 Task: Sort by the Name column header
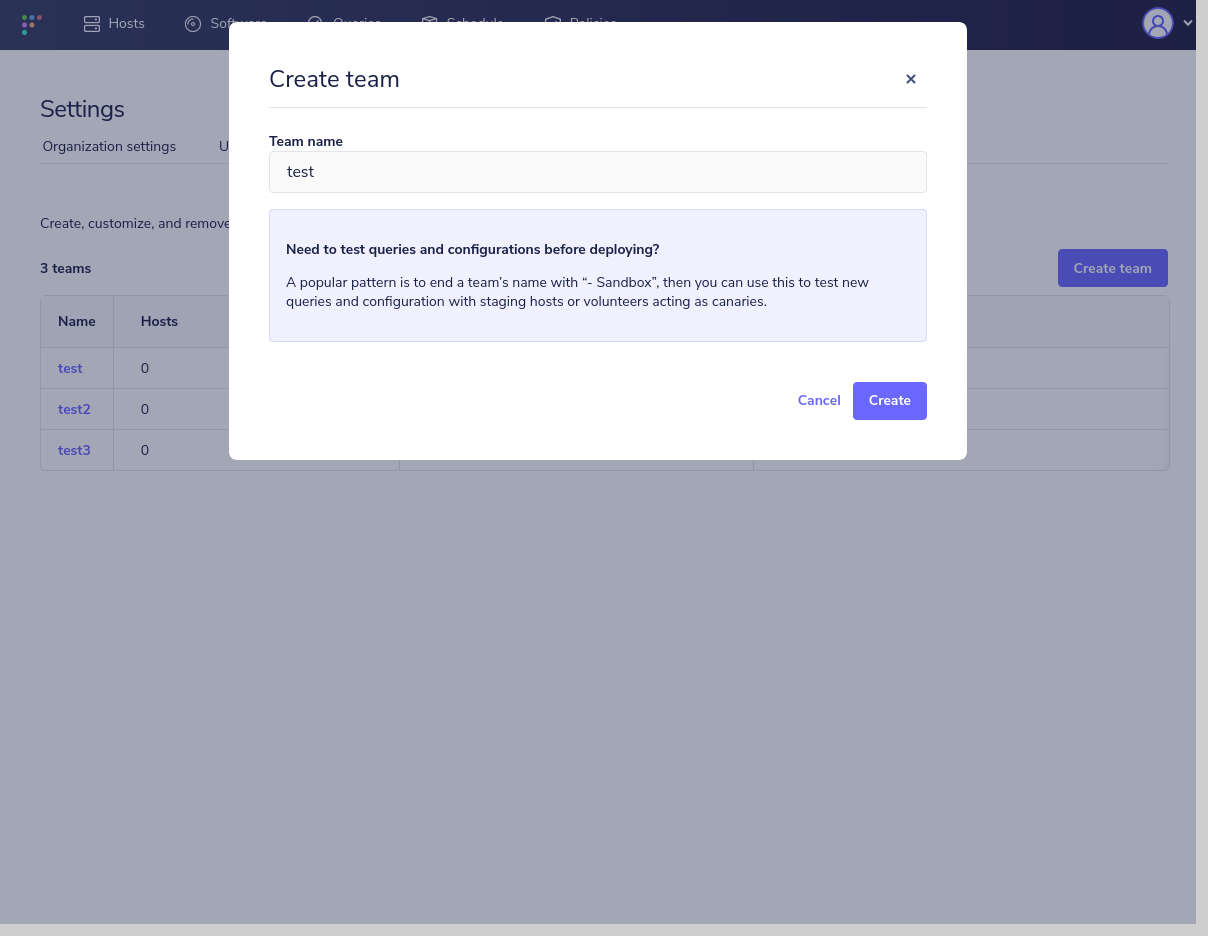tap(77, 322)
